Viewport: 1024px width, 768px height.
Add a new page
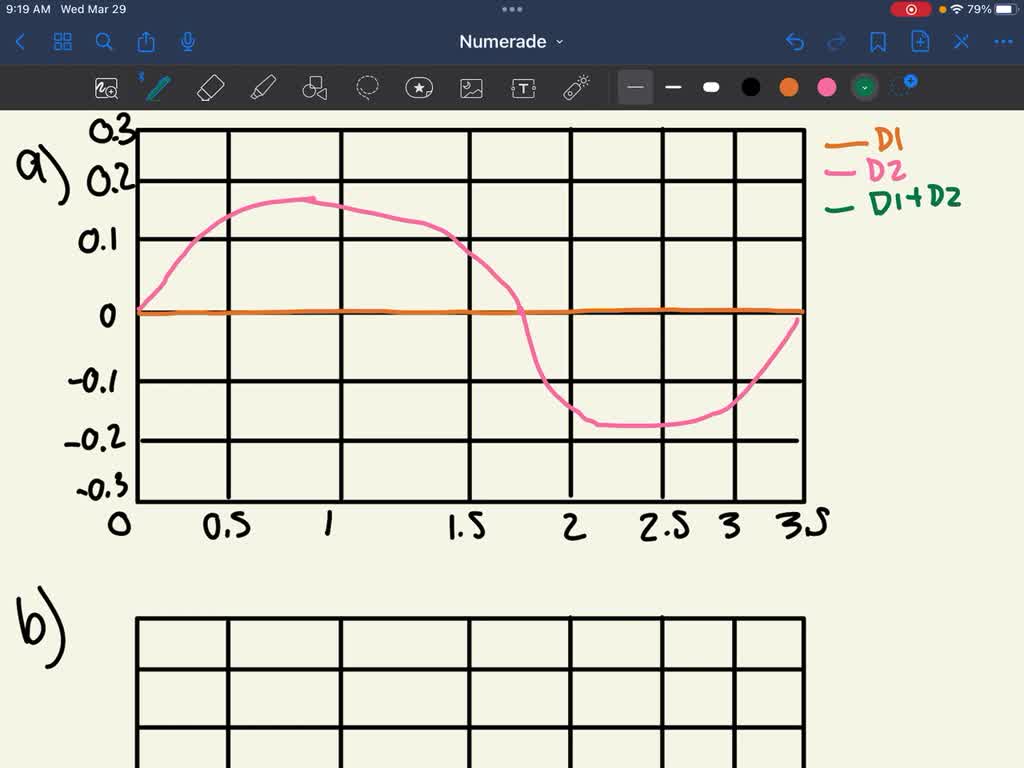click(x=920, y=41)
